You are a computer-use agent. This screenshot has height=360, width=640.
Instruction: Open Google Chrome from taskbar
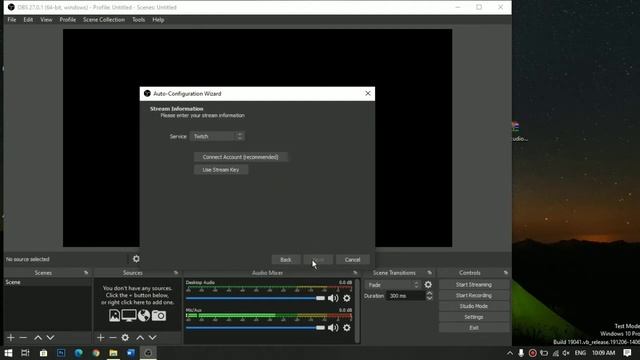[96, 353]
